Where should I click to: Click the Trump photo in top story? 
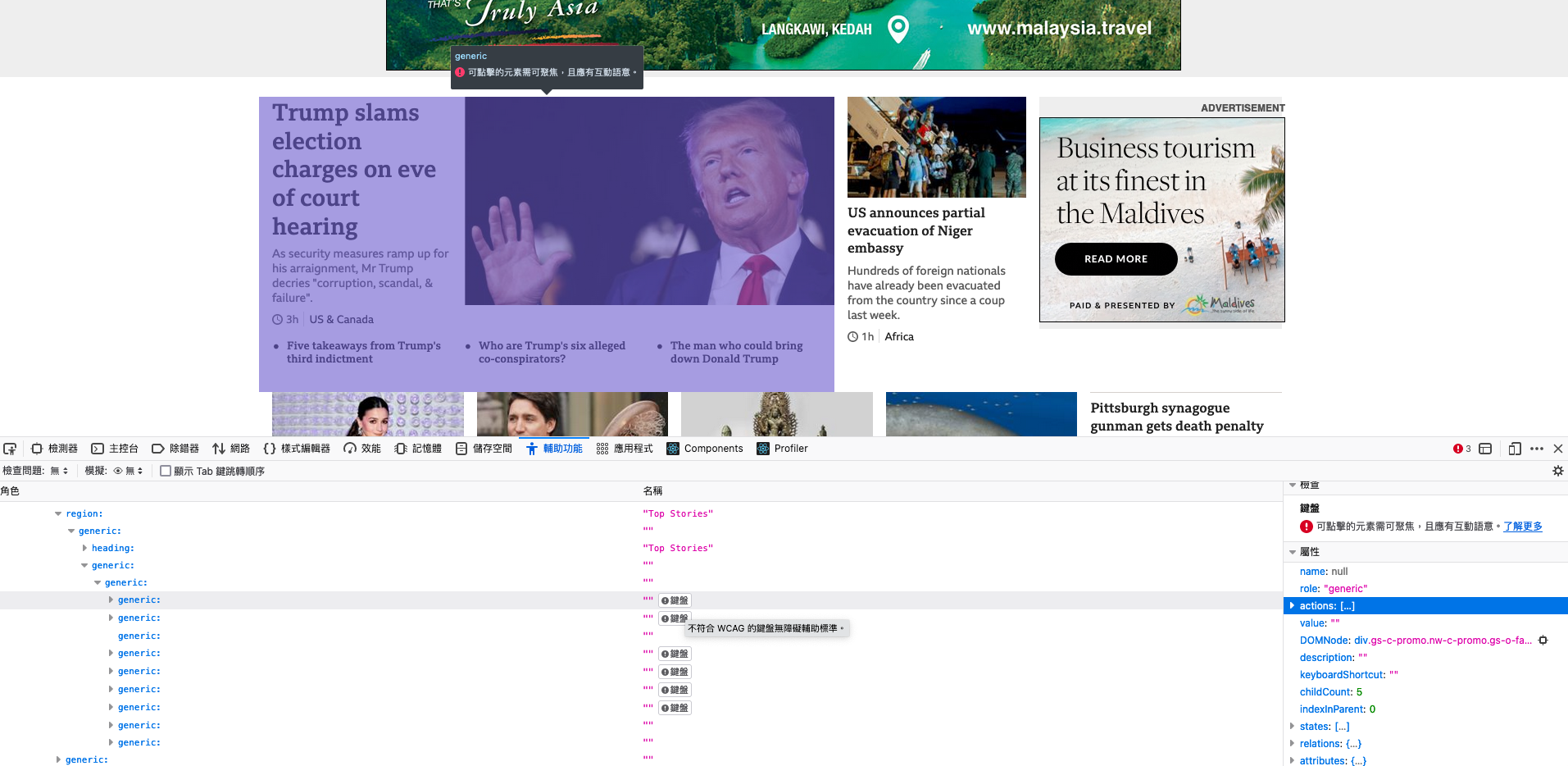click(x=649, y=201)
